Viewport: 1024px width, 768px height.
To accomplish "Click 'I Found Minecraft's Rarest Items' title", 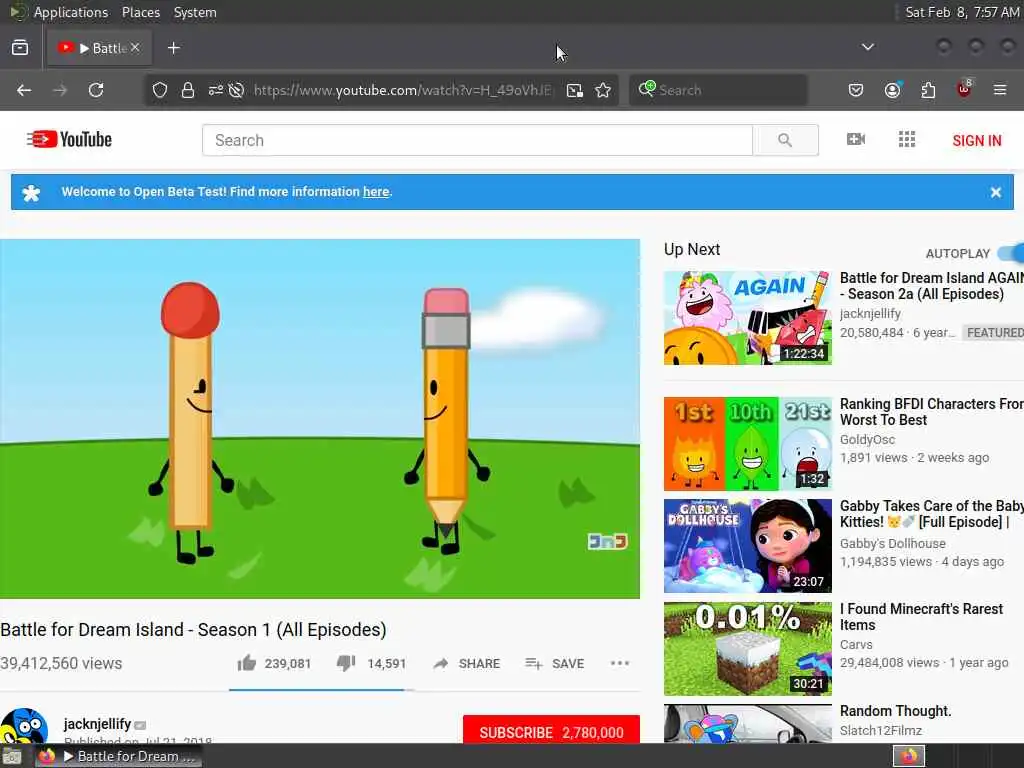I will tap(921, 616).
